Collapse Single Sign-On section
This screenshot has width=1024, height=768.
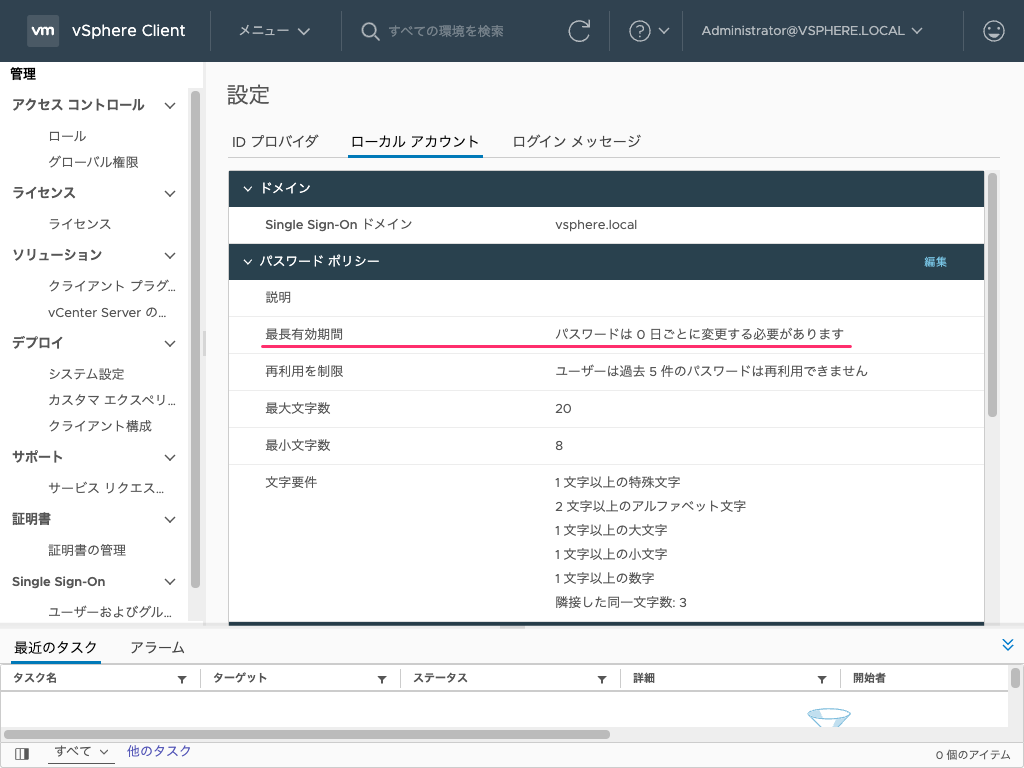(170, 583)
